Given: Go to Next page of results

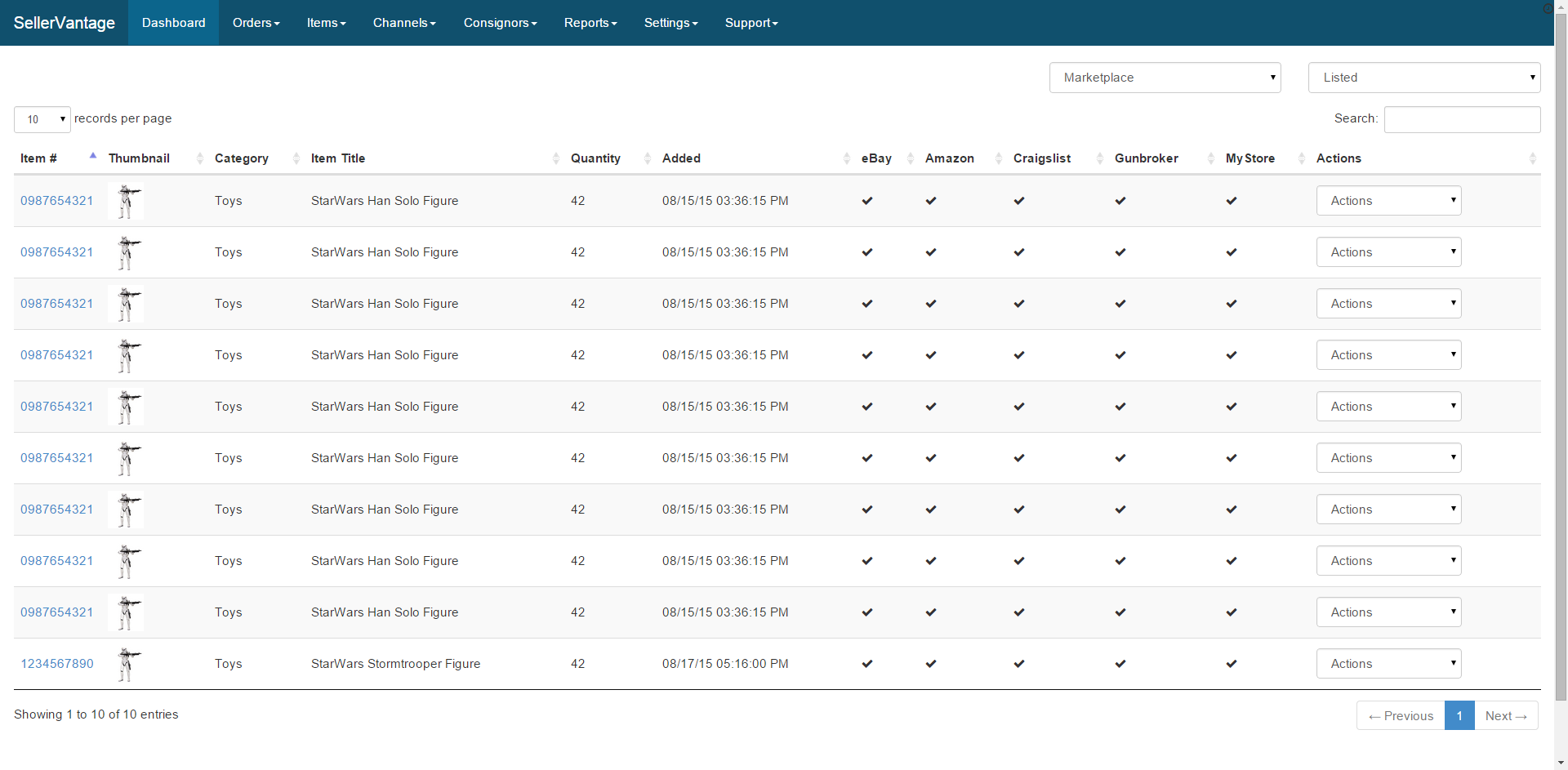Looking at the screenshot, I should [1505, 716].
